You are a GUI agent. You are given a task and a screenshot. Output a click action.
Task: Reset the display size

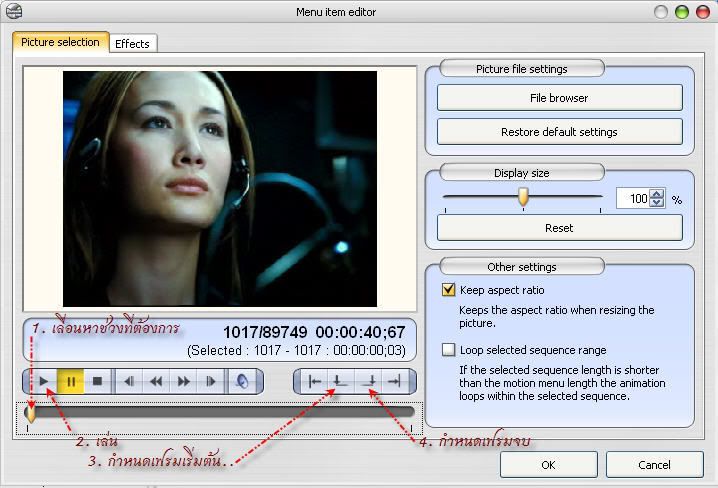(560, 228)
